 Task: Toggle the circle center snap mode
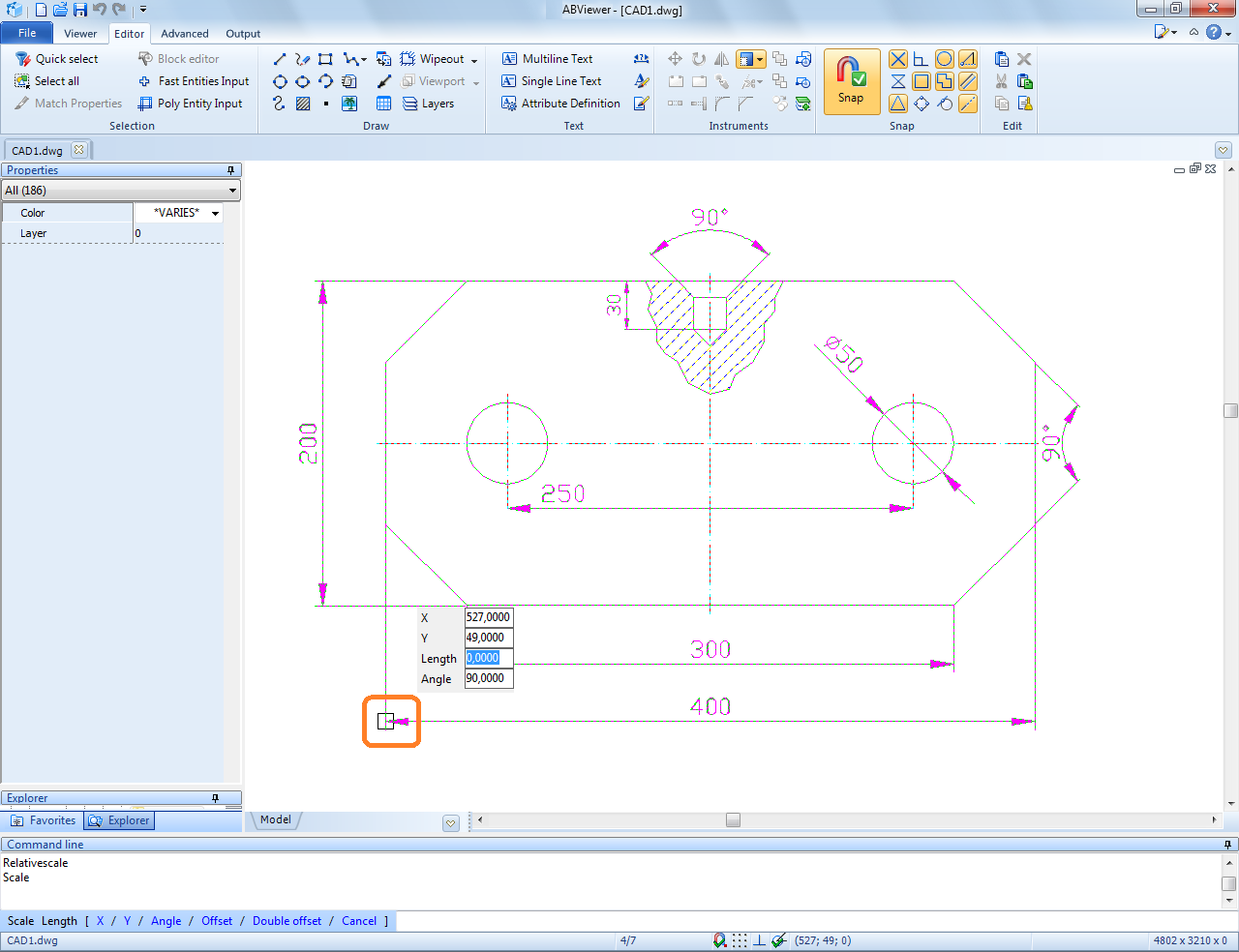point(944,59)
